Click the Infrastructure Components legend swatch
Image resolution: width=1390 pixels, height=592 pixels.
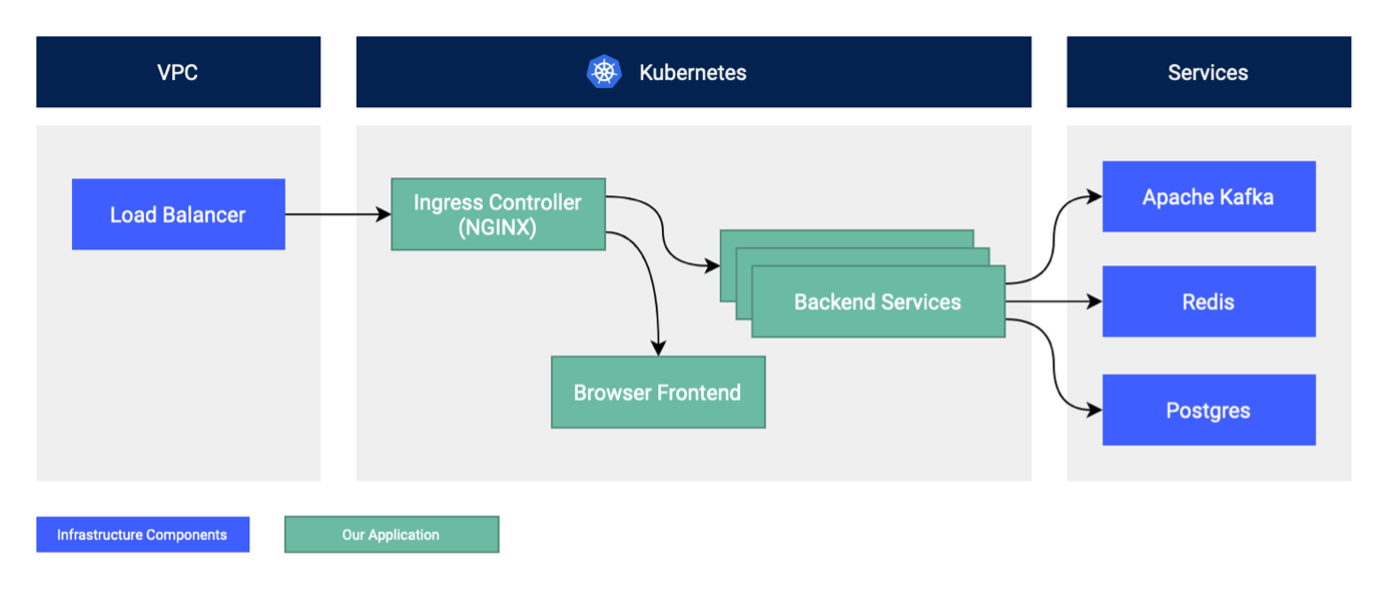pyautogui.click(x=143, y=534)
